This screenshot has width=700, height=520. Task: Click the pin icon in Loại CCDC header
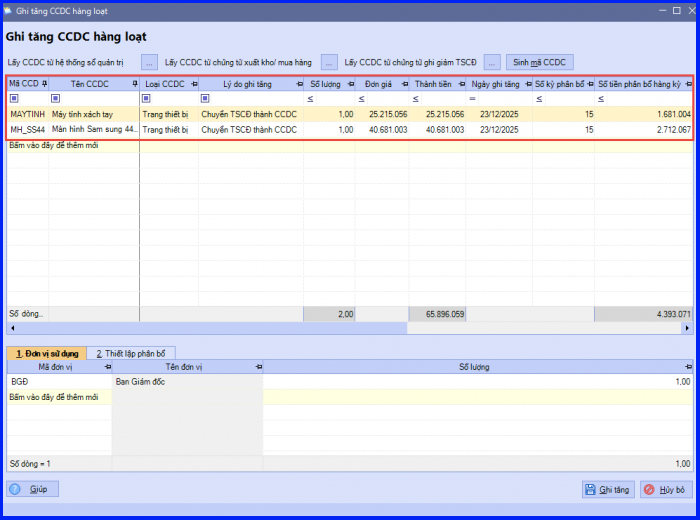[192, 84]
